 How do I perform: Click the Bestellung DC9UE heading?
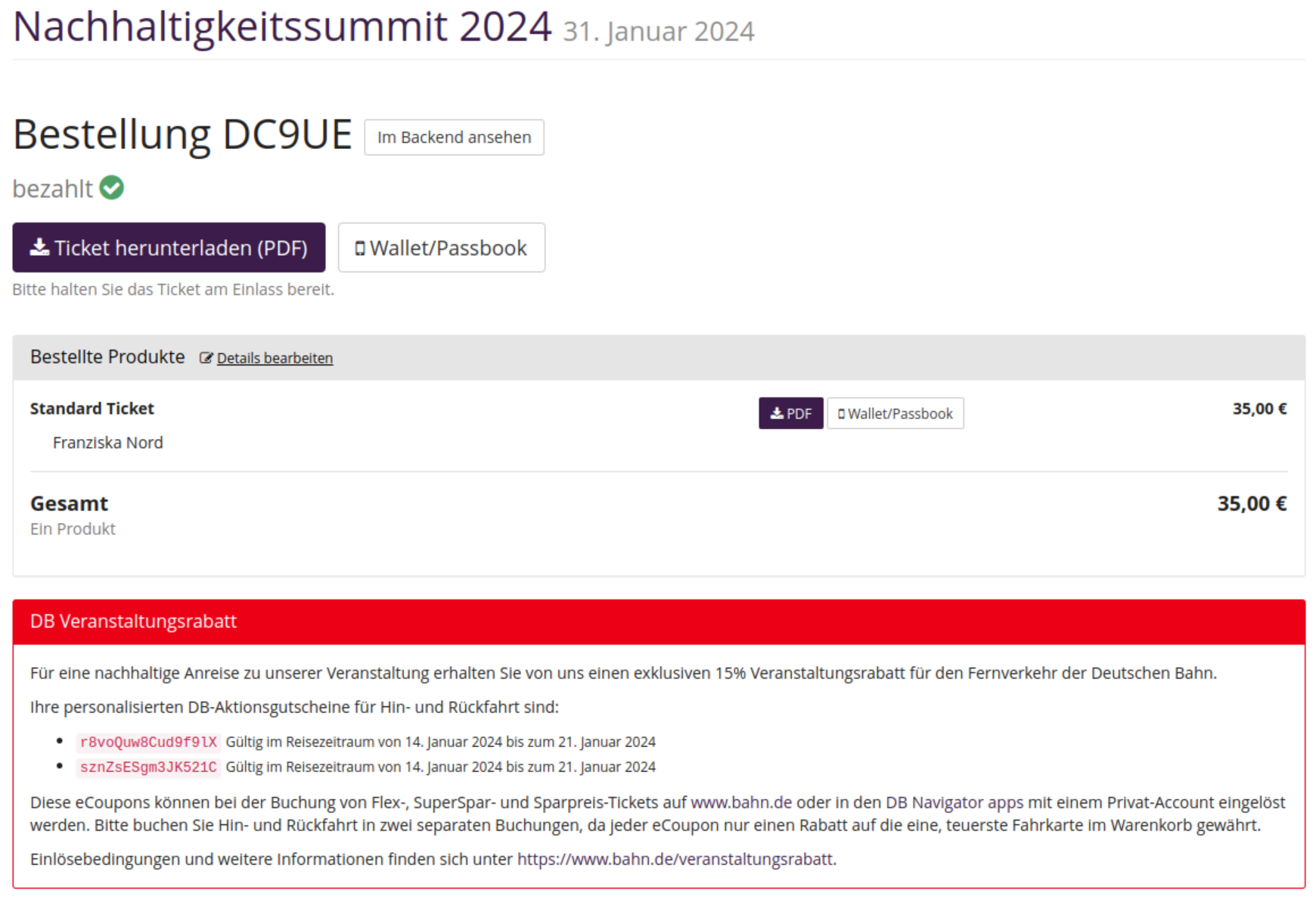(x=182, y=135)
